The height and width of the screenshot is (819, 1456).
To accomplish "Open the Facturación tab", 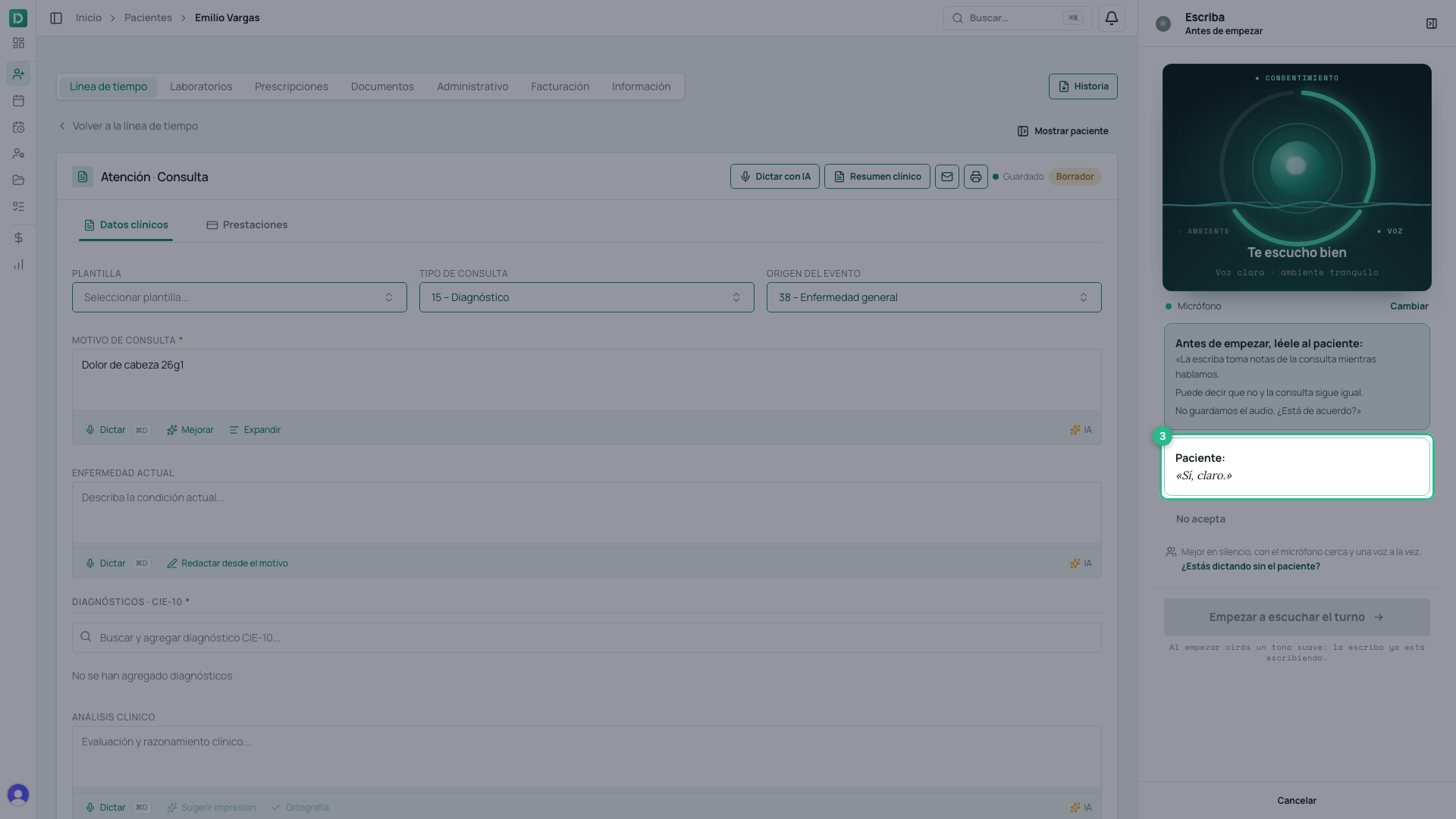I will click(560, 86).
